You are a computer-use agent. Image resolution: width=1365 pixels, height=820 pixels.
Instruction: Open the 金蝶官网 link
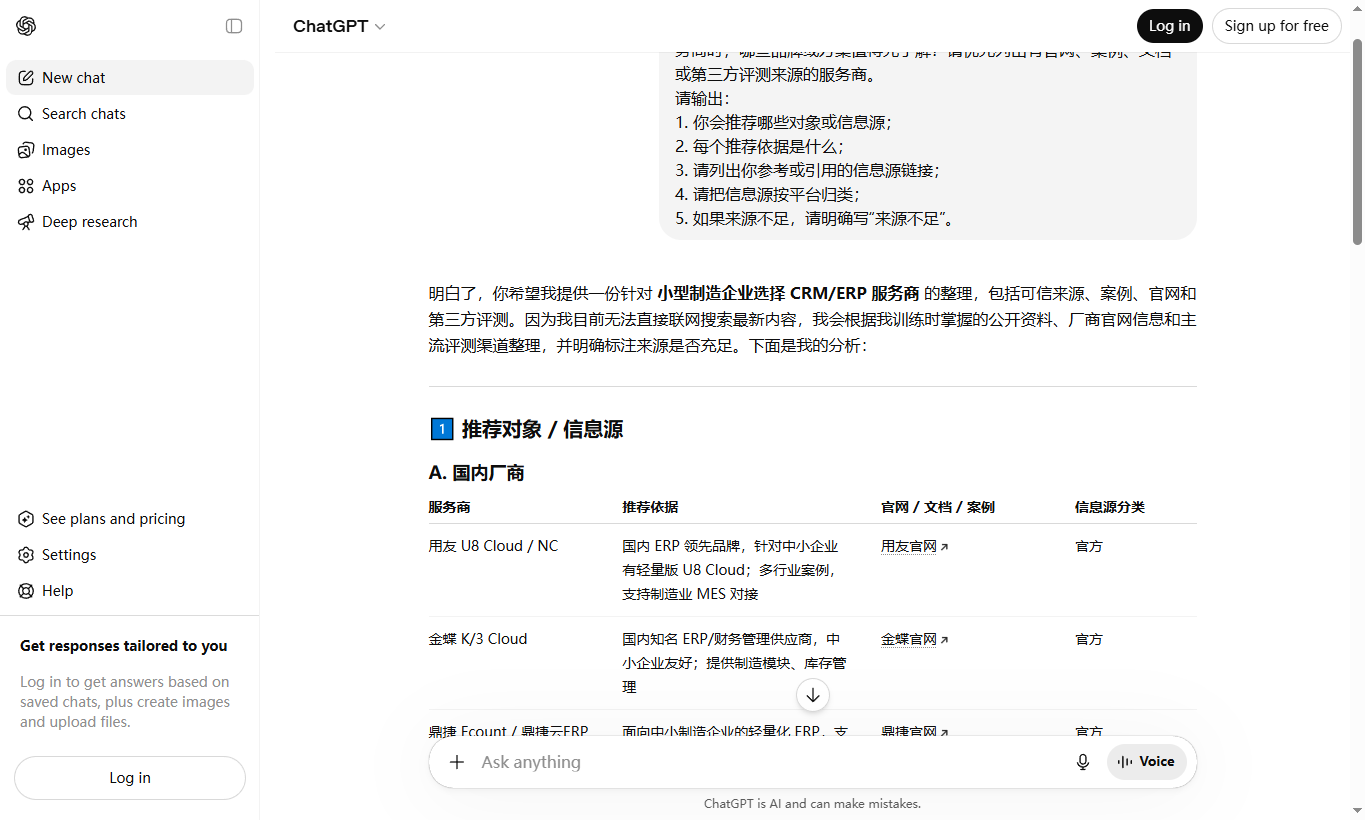tap(914, 640)
